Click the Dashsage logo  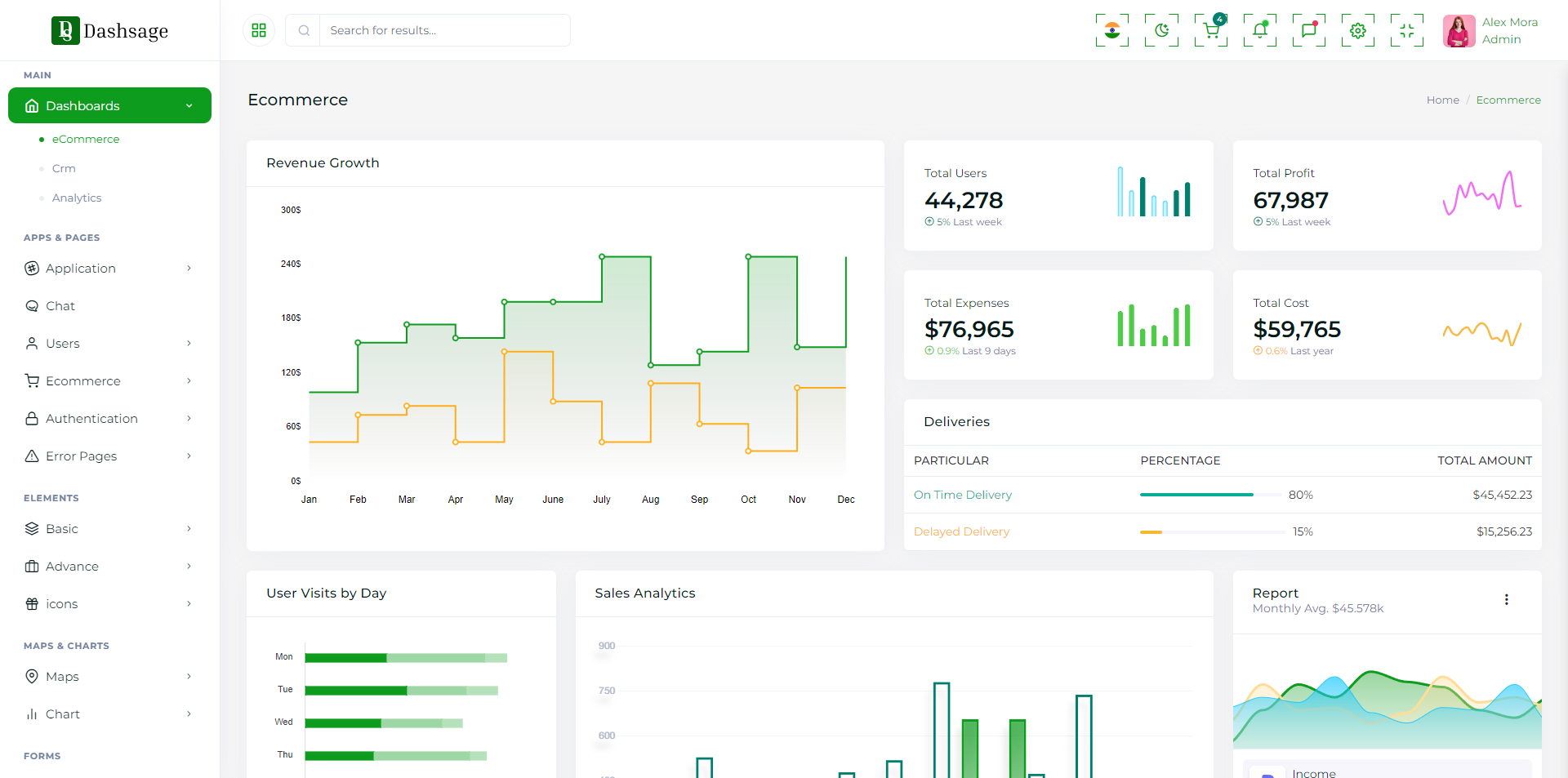coord(109,30)
